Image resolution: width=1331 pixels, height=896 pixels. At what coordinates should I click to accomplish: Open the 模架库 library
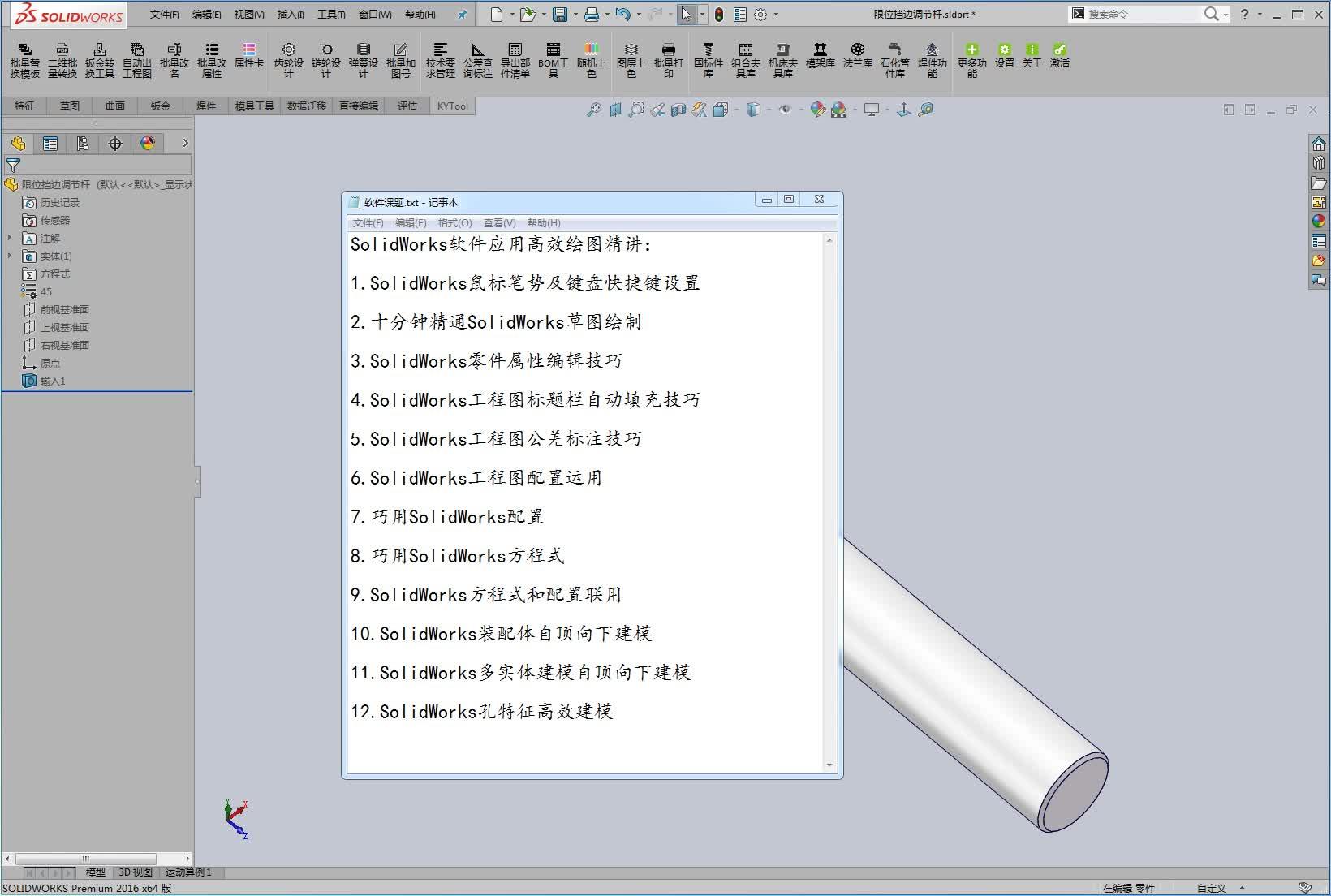821,55
